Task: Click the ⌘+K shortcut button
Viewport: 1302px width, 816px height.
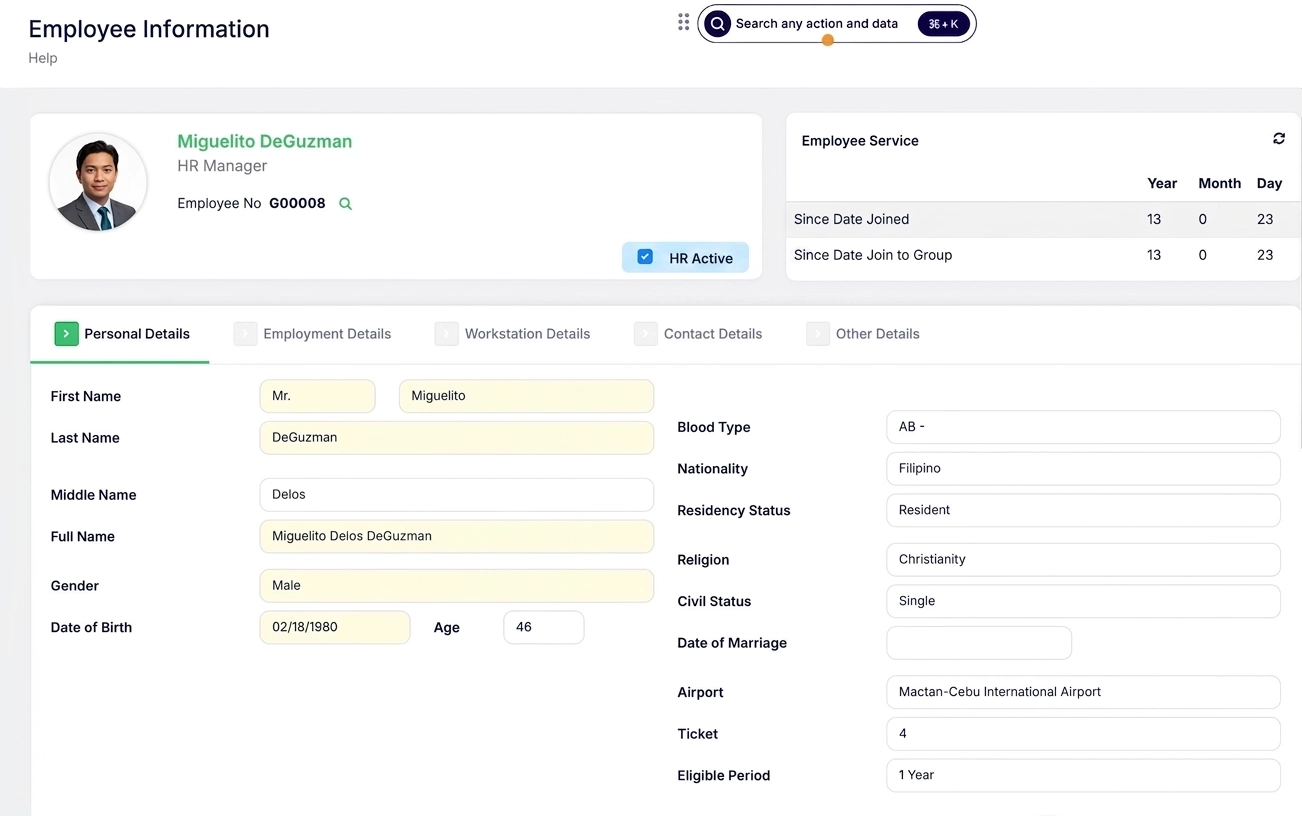Action: point(944,24)
